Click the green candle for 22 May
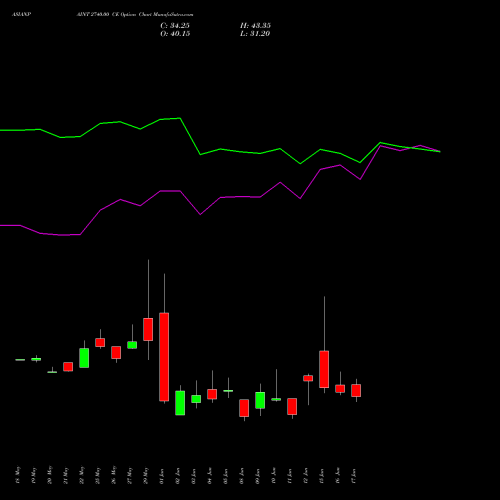Viewport: 500px width, 500px height. pyautogui.click(x=84, y=358)
